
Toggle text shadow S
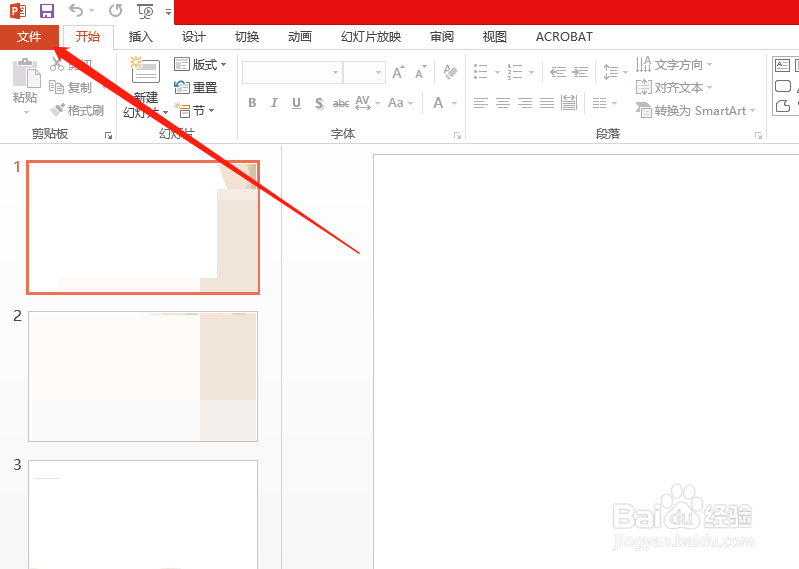[x=319, y=103]
